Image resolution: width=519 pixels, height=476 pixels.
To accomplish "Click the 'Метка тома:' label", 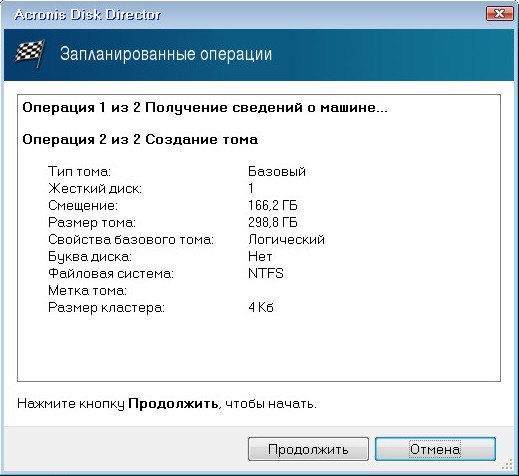I will point(87,290).
